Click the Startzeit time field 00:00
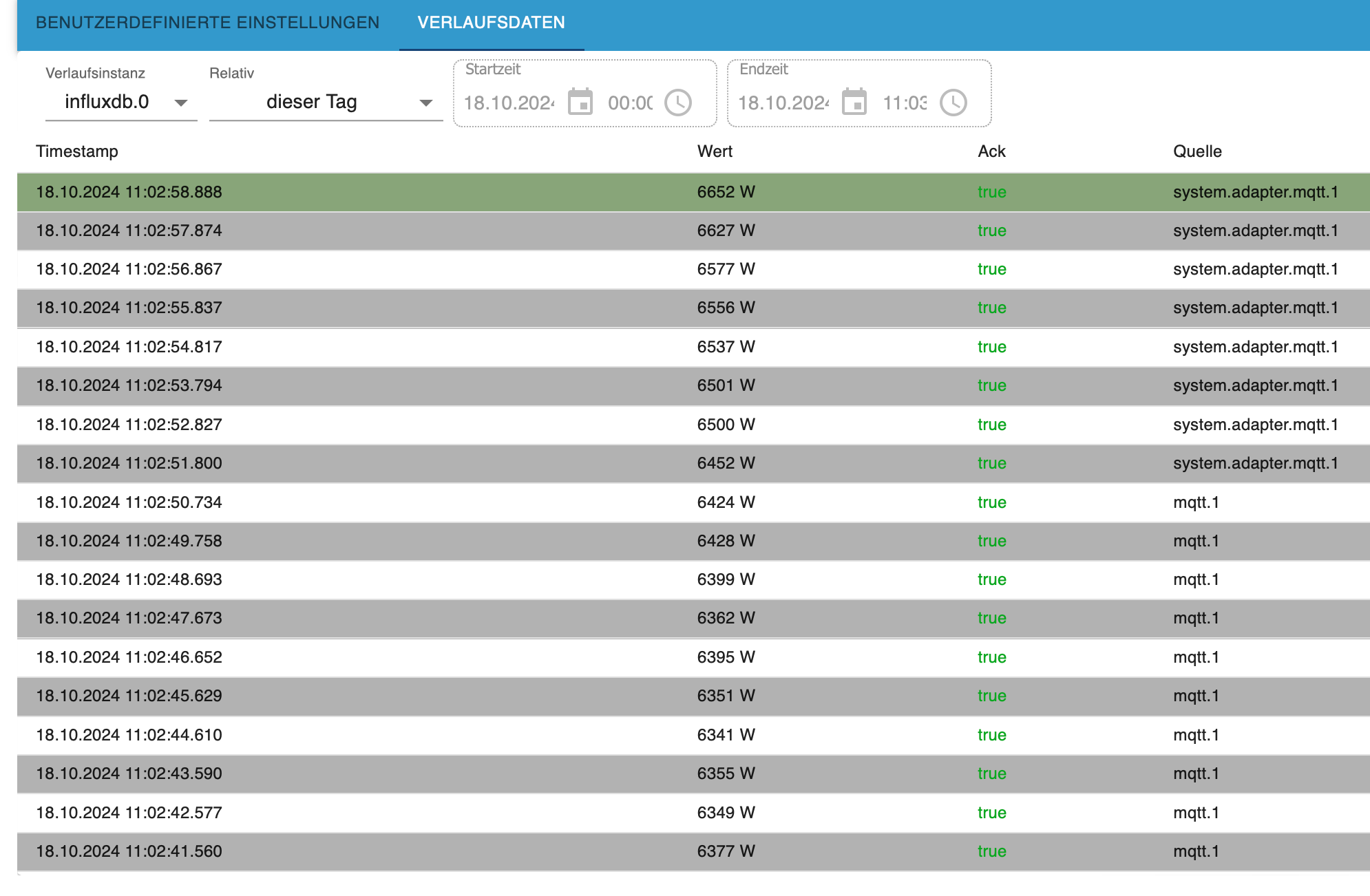Screen dimensions: 1370x896 (x=630, y=103)
